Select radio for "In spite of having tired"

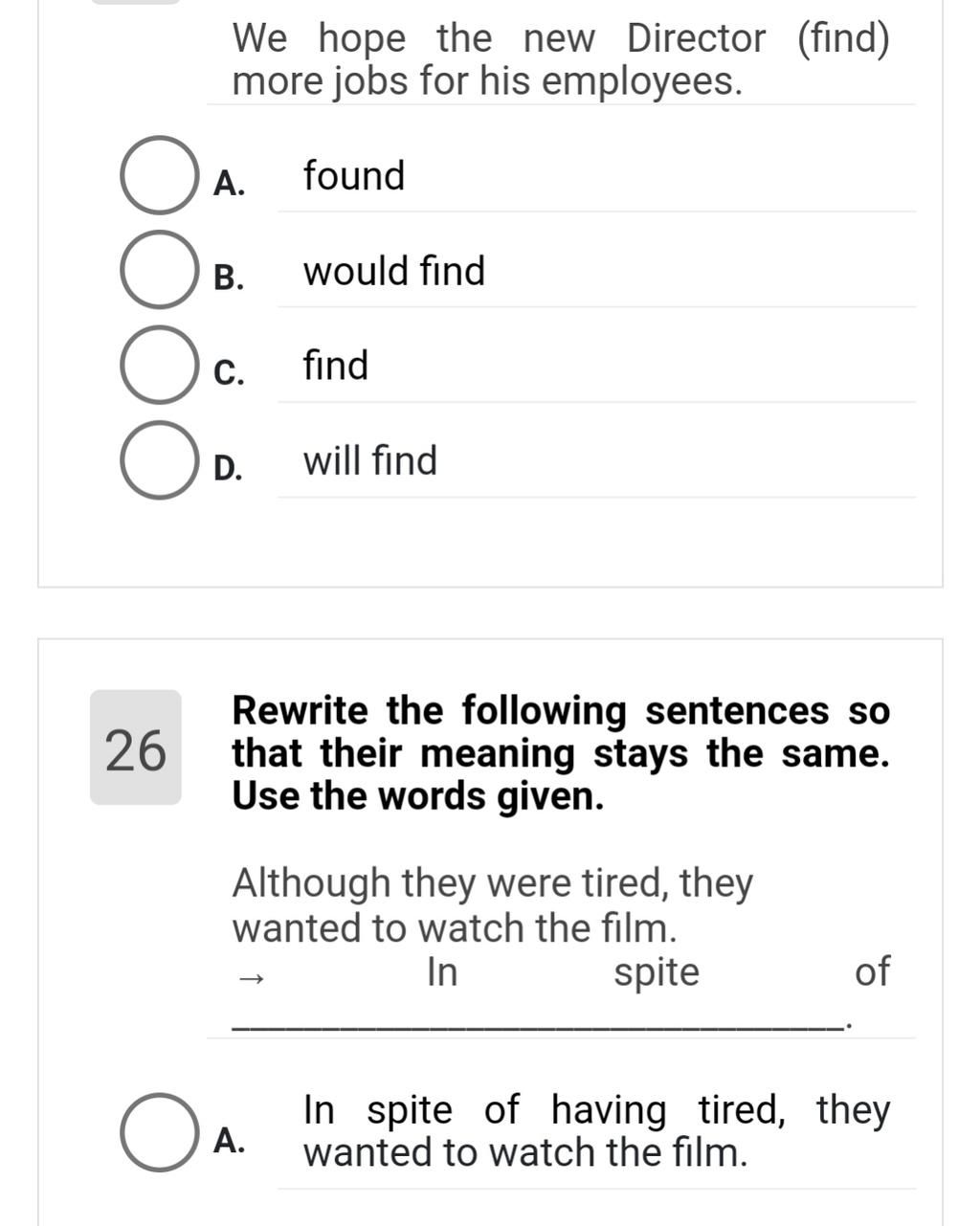[158, 1132]
